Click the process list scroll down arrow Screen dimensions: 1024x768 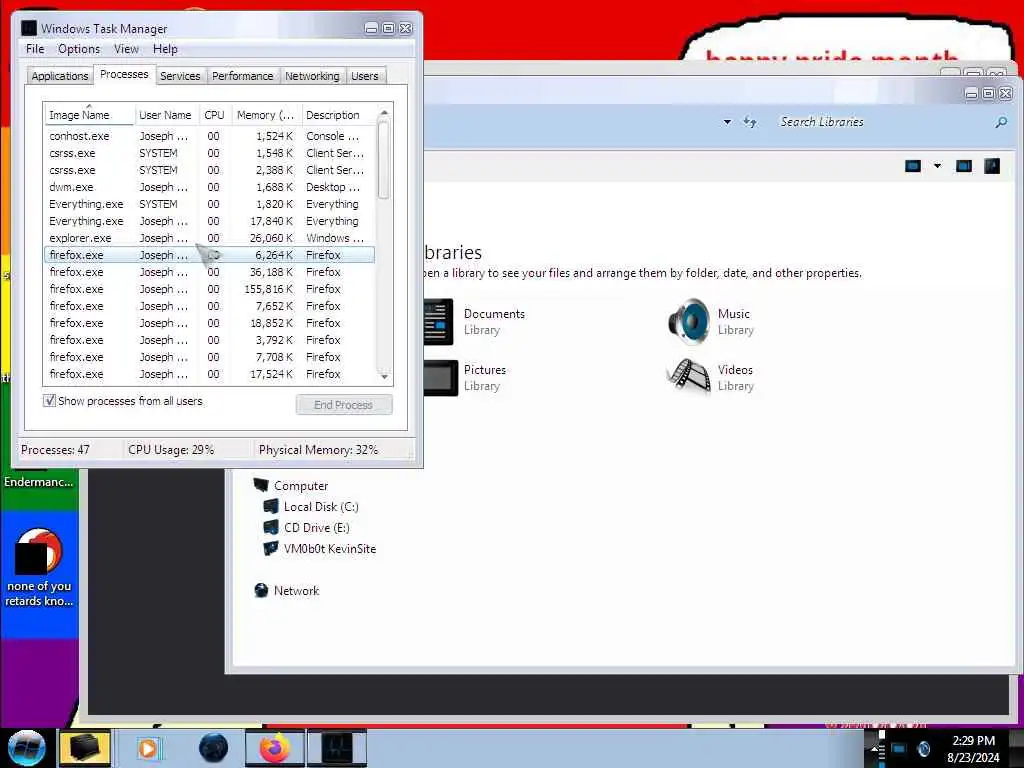click(x=384, y=376)
